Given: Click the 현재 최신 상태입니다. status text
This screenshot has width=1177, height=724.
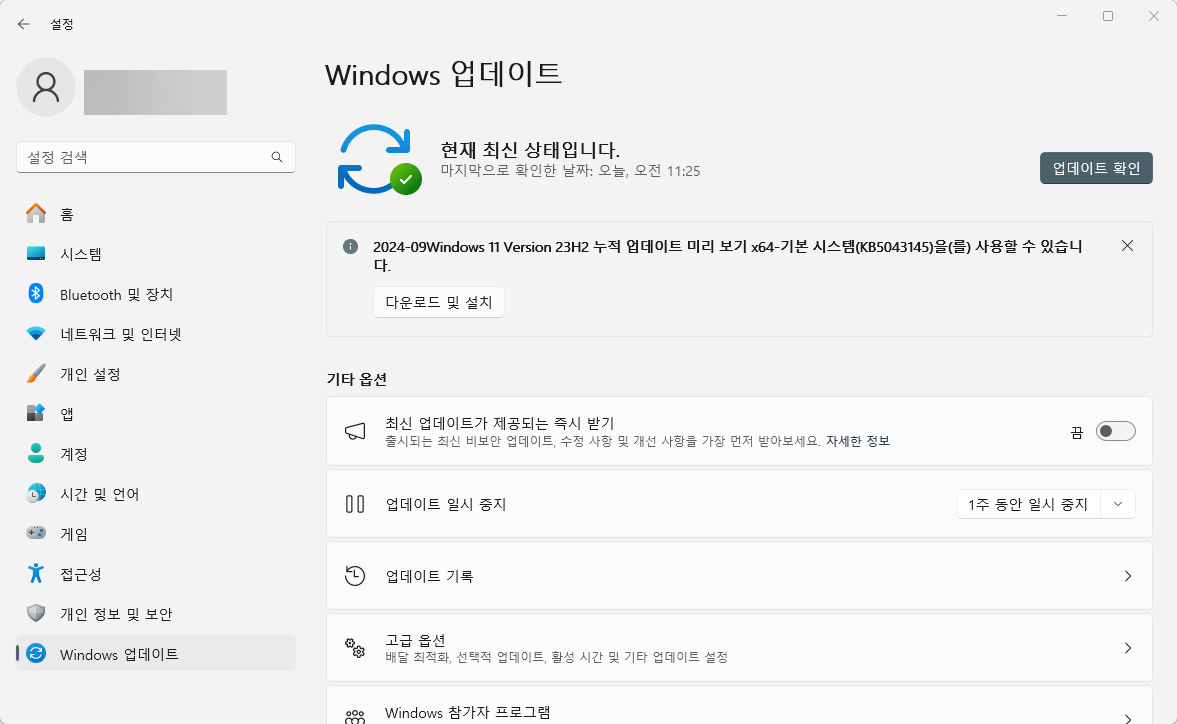Looking at the screenshot, I should 530,149.
